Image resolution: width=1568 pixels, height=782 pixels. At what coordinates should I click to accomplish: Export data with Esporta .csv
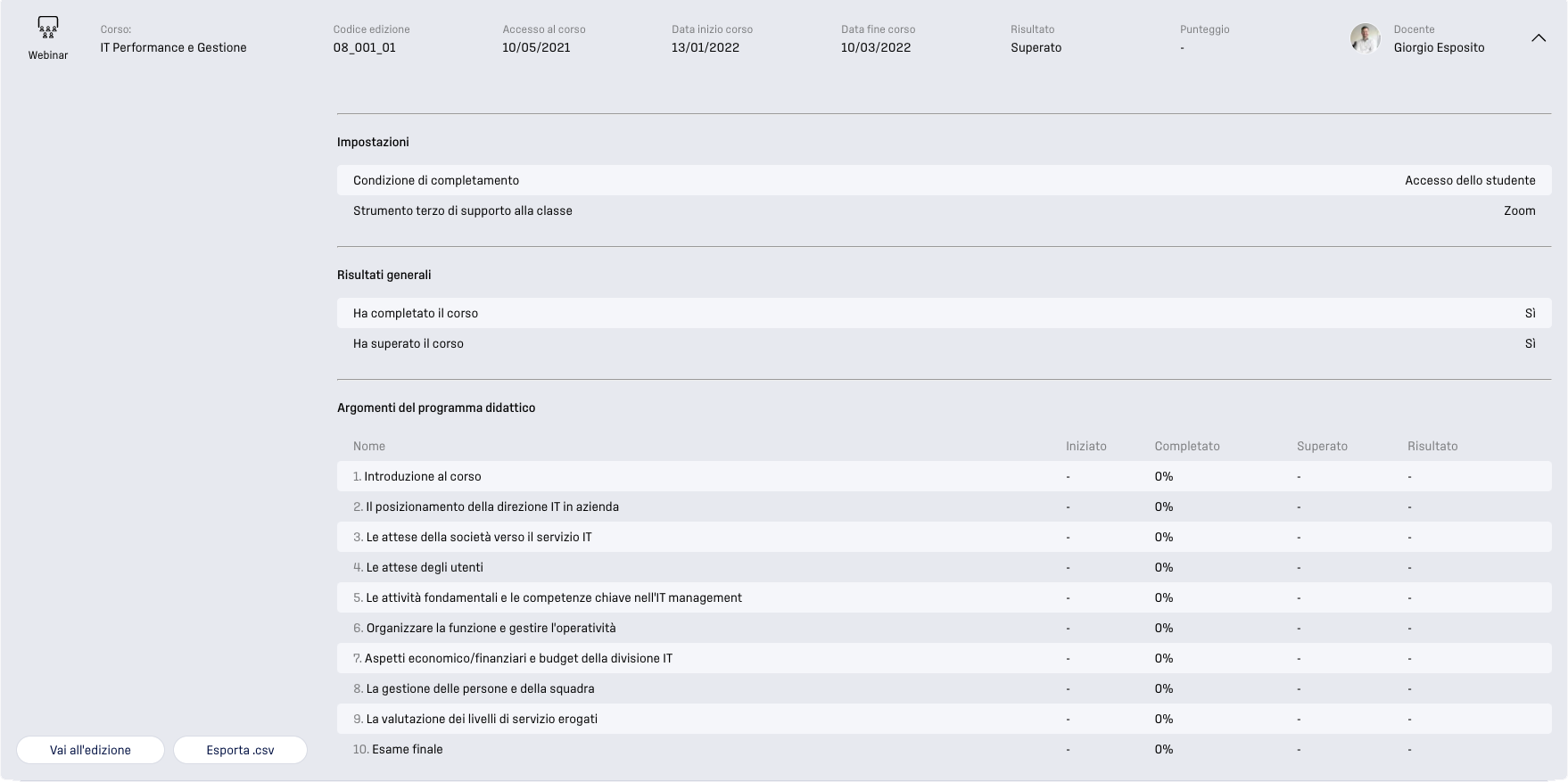point(240,750)
